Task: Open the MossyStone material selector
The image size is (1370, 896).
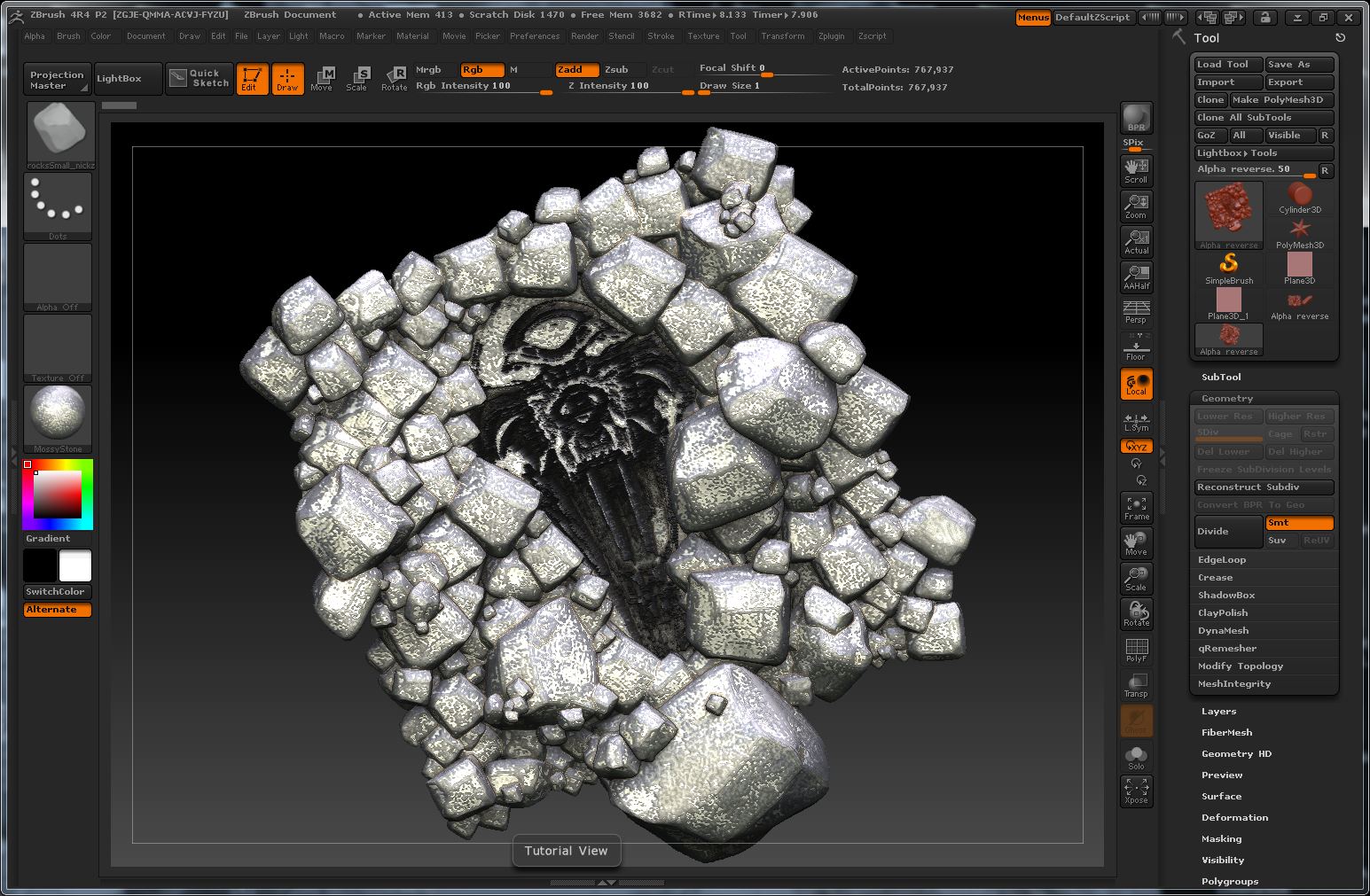Action: coord(58,419)
